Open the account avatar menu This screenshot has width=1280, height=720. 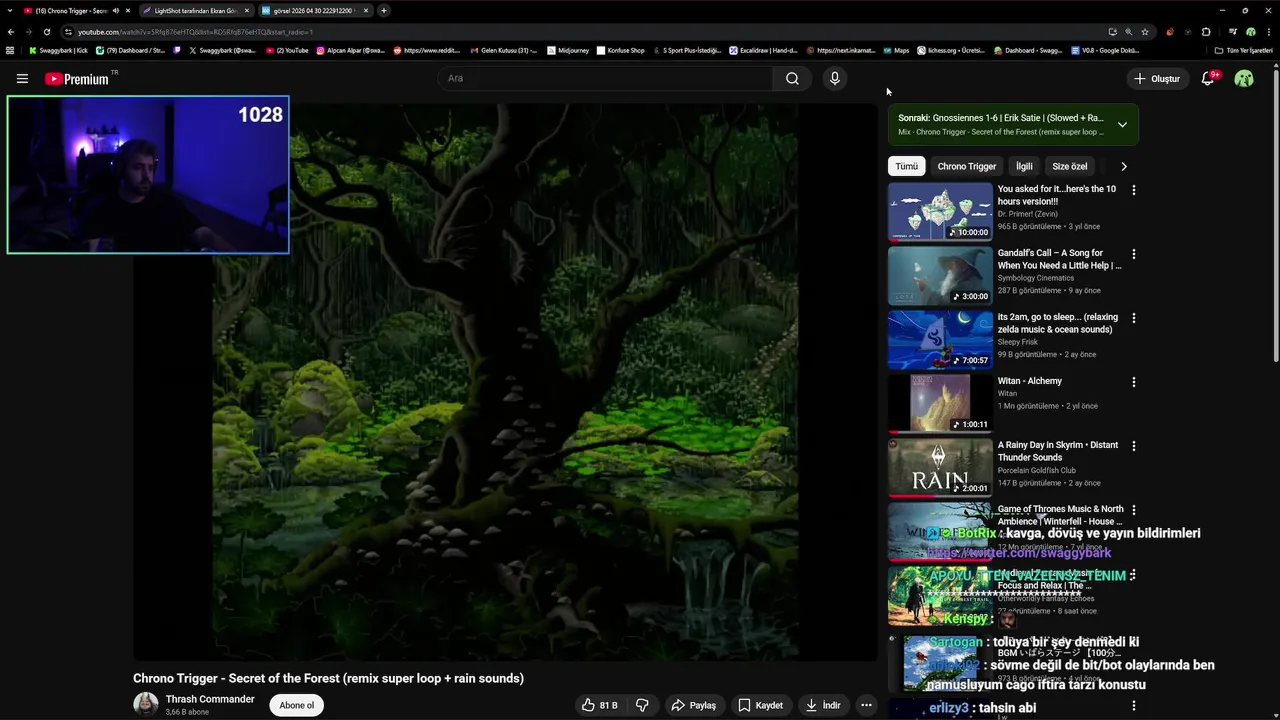[x=1244, y=78]
